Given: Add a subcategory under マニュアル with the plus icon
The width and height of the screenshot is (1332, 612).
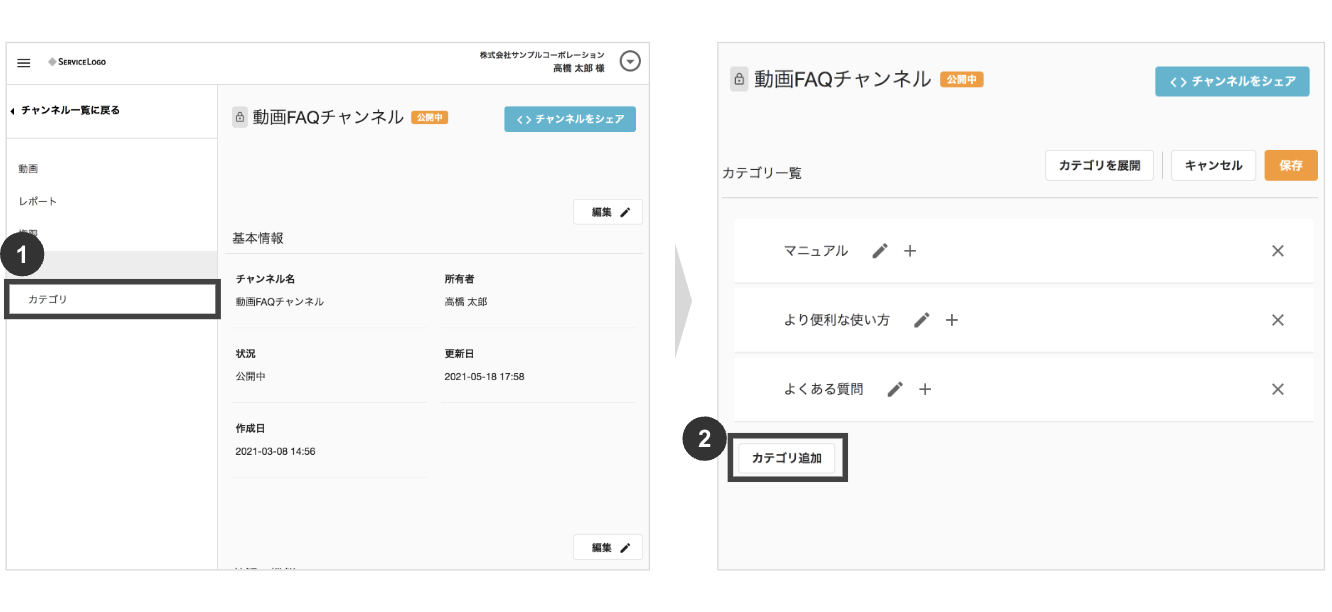Looking at the screenshot, I should pyautogui.click(x=909, y=251).
